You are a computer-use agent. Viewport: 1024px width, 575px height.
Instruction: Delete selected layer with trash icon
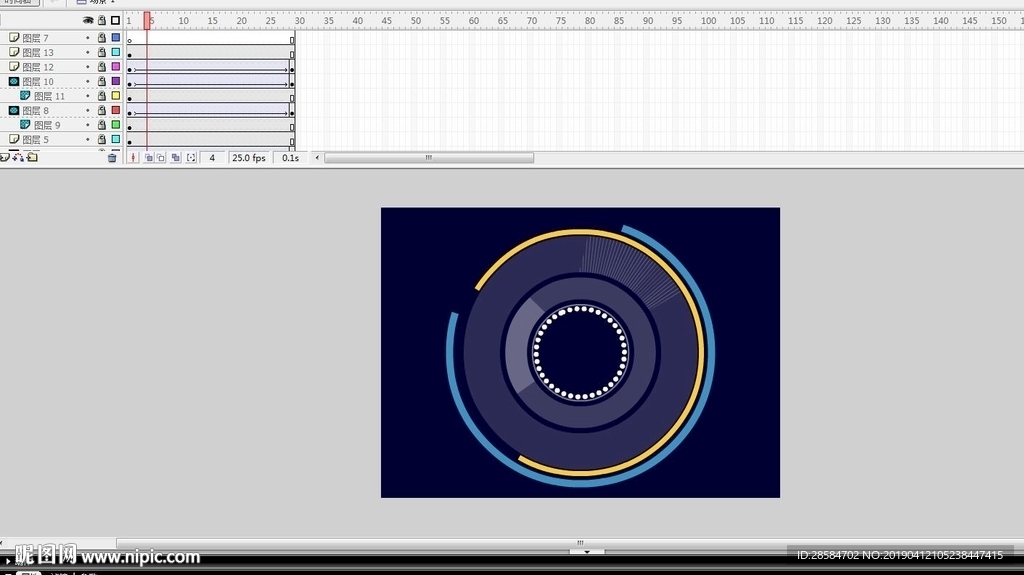point(112,157)
